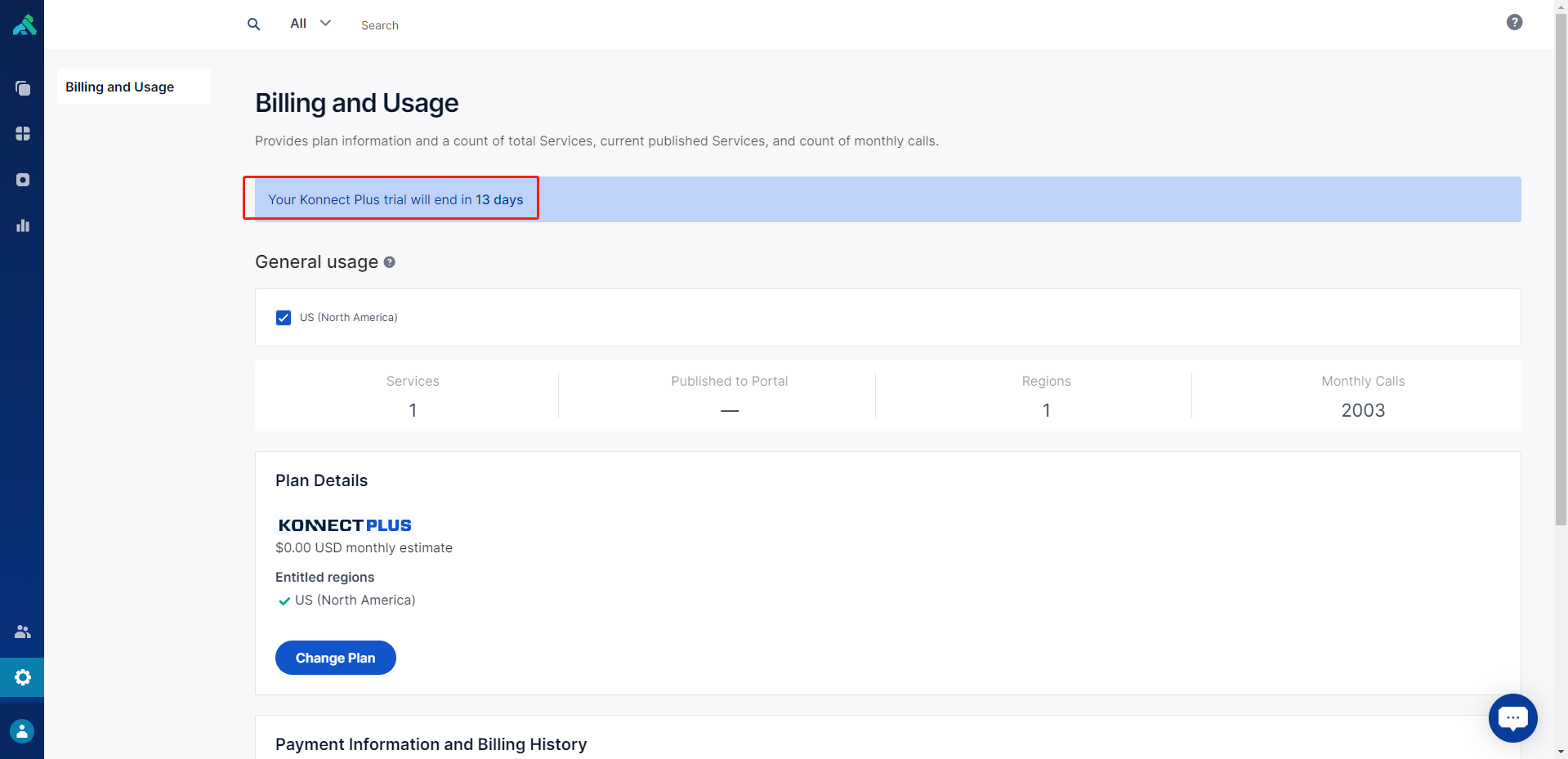Open the help question mark icon
1568x759 pixels.
[x=1514, y=22]
